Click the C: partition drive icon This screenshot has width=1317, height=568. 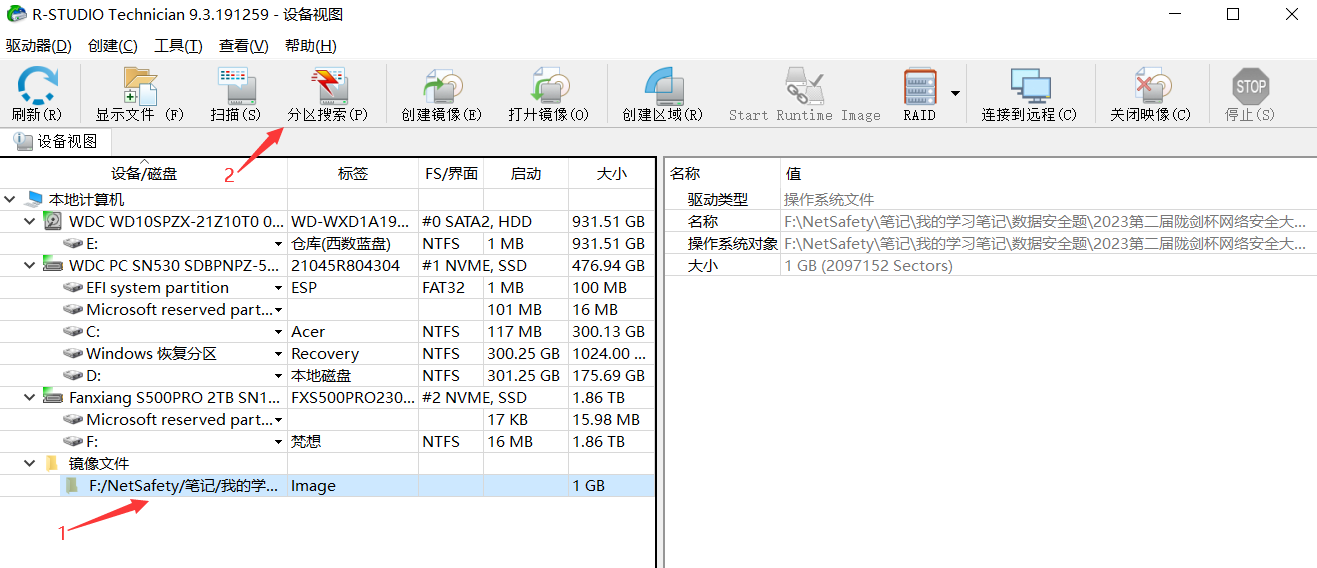click(73, 332)
